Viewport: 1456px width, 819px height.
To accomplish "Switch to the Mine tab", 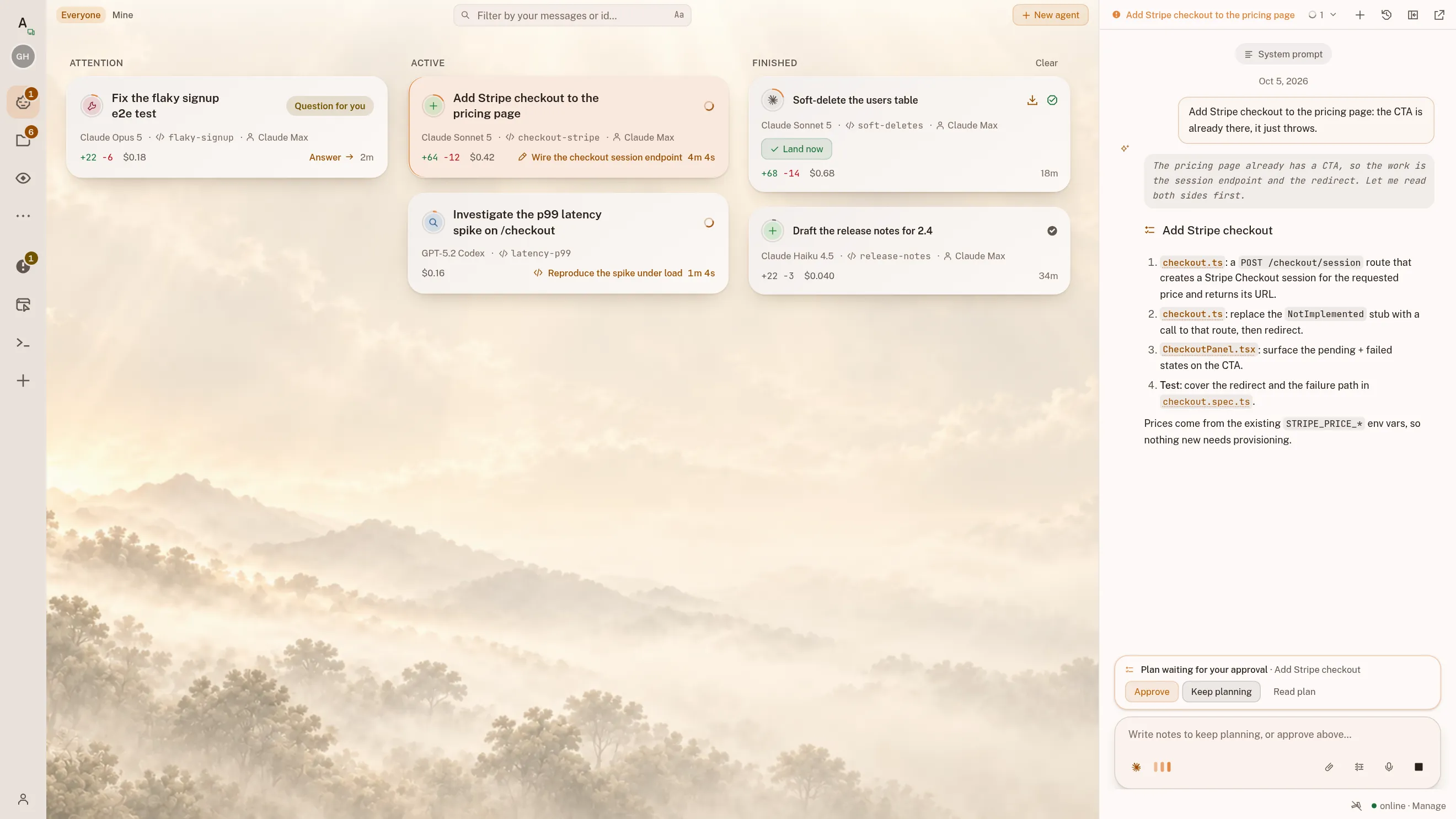I will pos(122,15).
